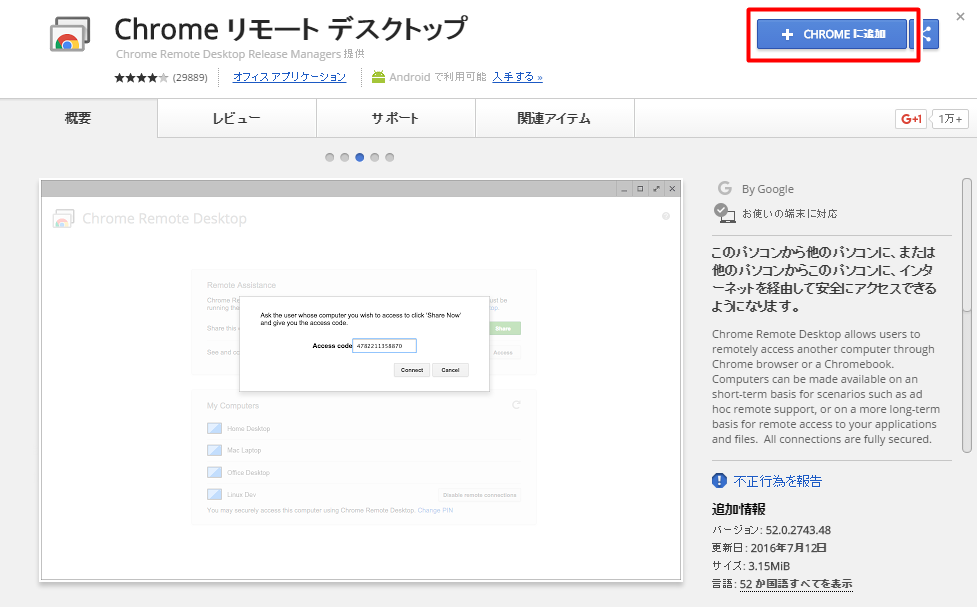
Task: Close the store detail overlay with X
Action: click(x=960, y=17)
